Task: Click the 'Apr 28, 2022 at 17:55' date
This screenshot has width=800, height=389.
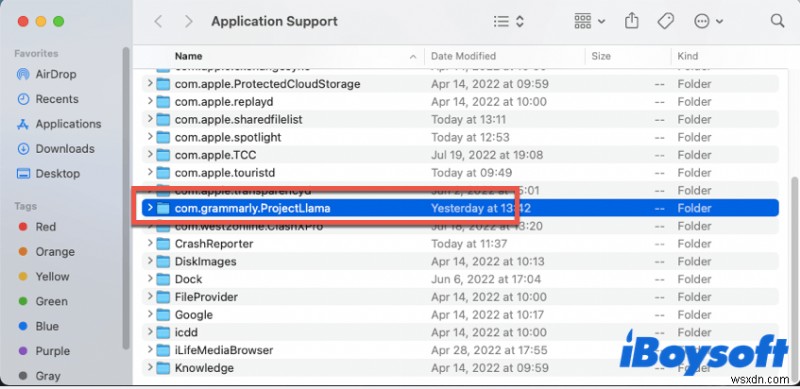Action: pos(489,350)
